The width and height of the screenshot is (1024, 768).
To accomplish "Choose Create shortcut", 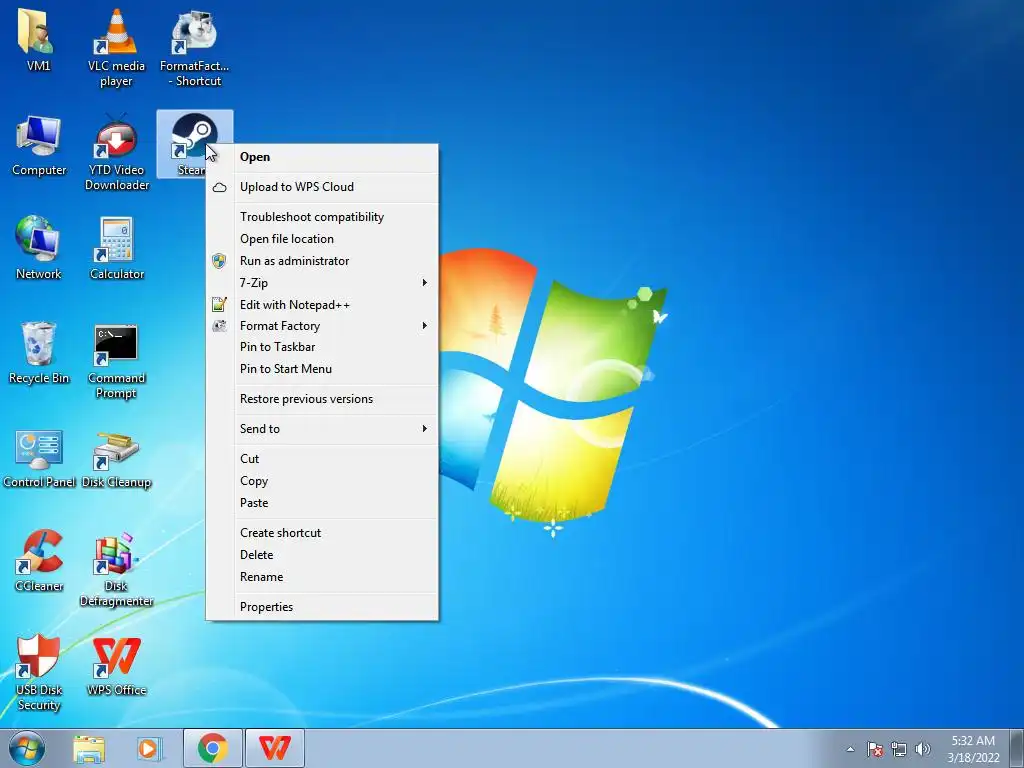I will coord(323,533).
